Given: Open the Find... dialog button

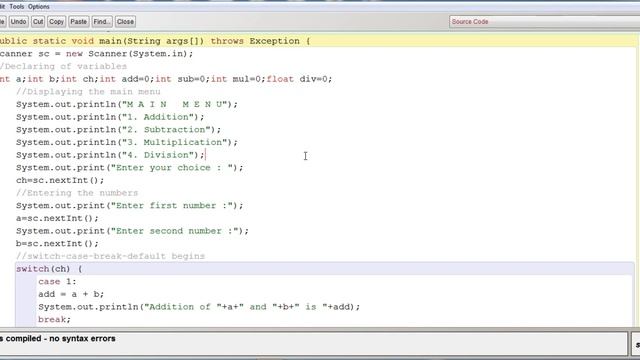Looking at the screenshot, I should (102, 22).
